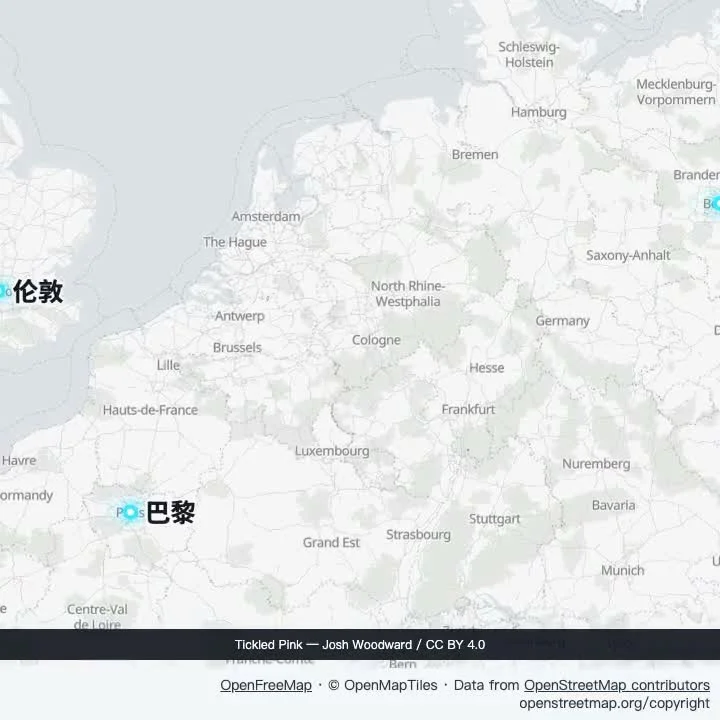Click the Strasbourg city label
Screen dimensions: 720x720
pyautogui.click(x=418, y=535)
